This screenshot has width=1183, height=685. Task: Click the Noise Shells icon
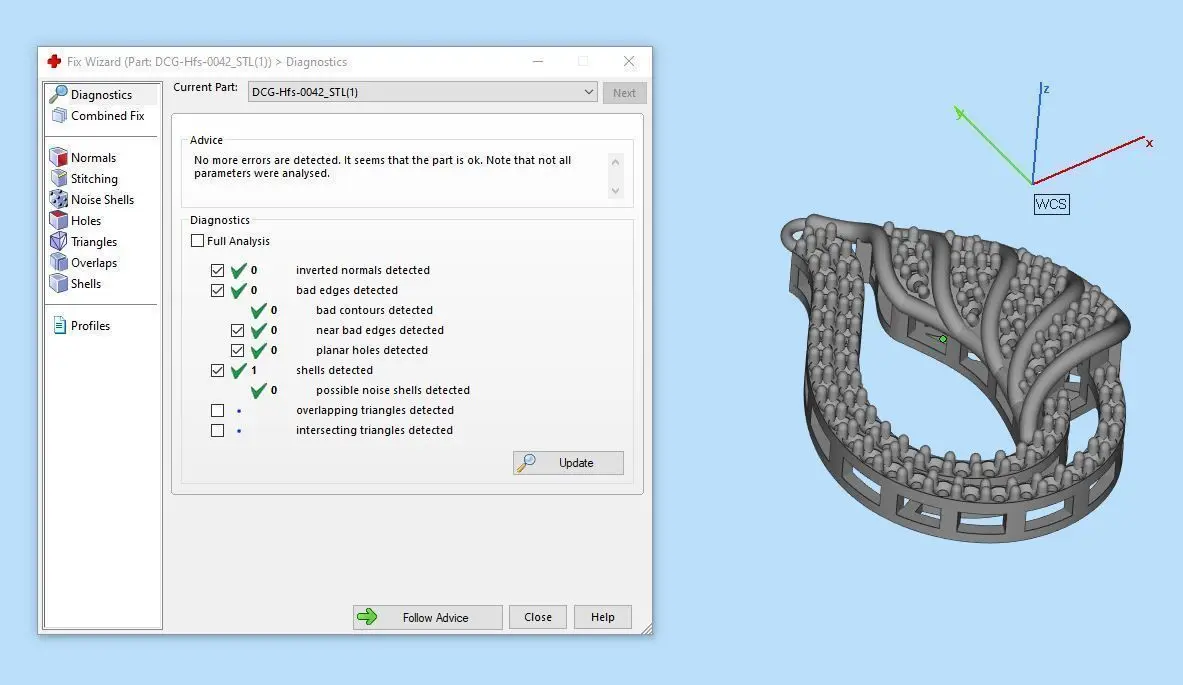pos(58,199)
